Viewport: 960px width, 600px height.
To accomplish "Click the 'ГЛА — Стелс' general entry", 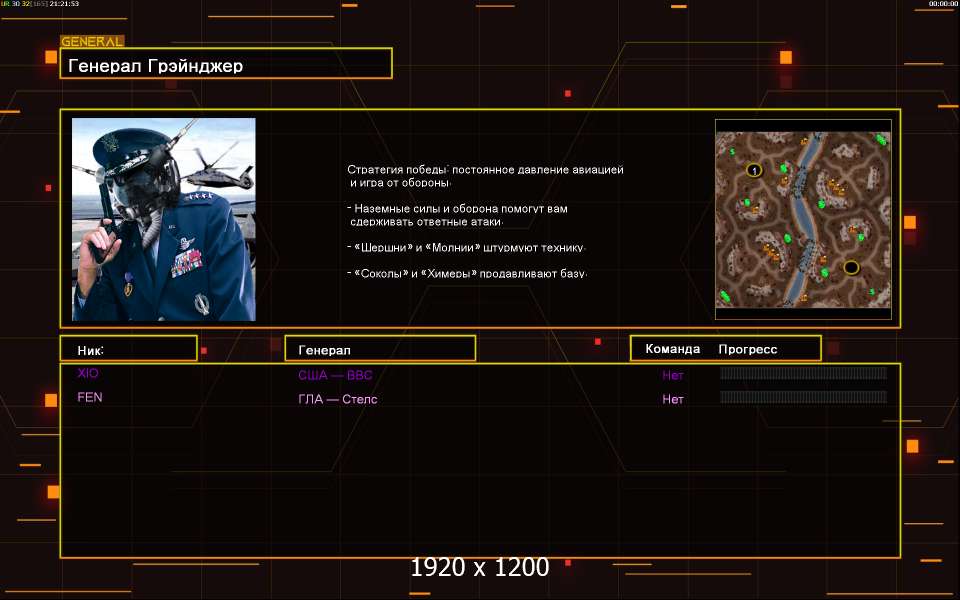I will pyautogui.click(x=338, y=400).
